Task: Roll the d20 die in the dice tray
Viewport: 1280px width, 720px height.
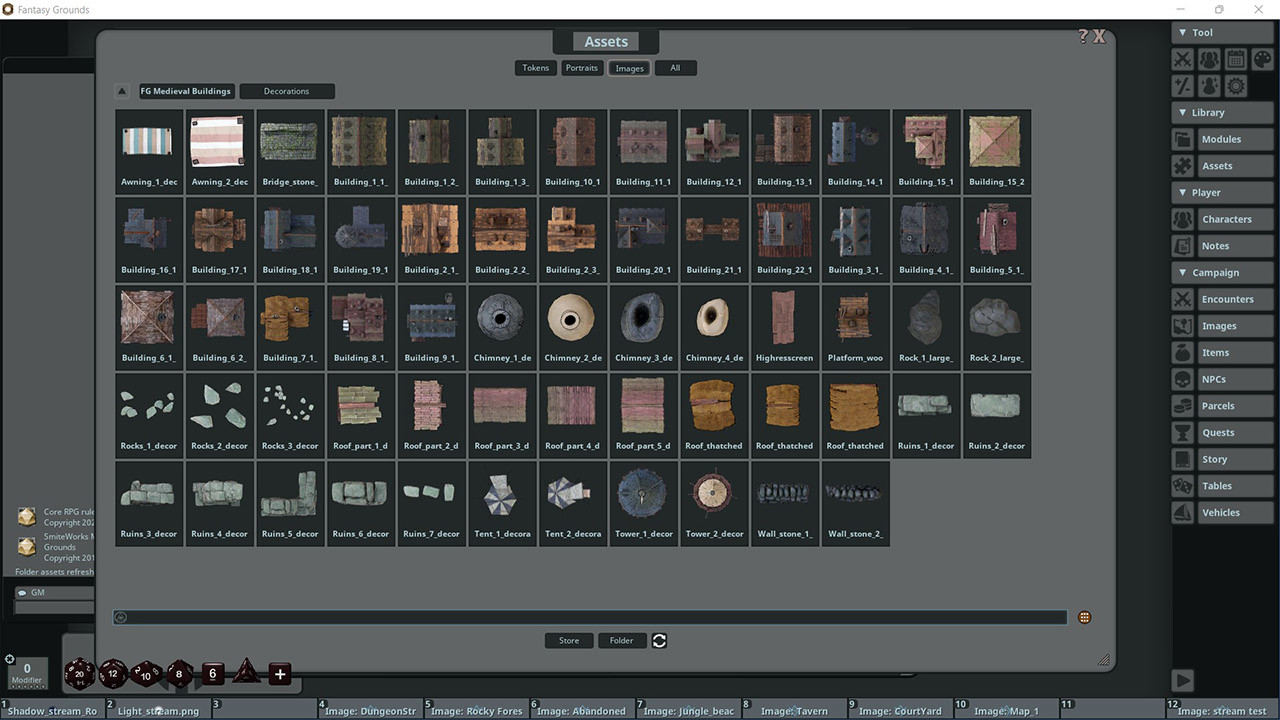Action: pyautogui.click(x=80, y=674)
